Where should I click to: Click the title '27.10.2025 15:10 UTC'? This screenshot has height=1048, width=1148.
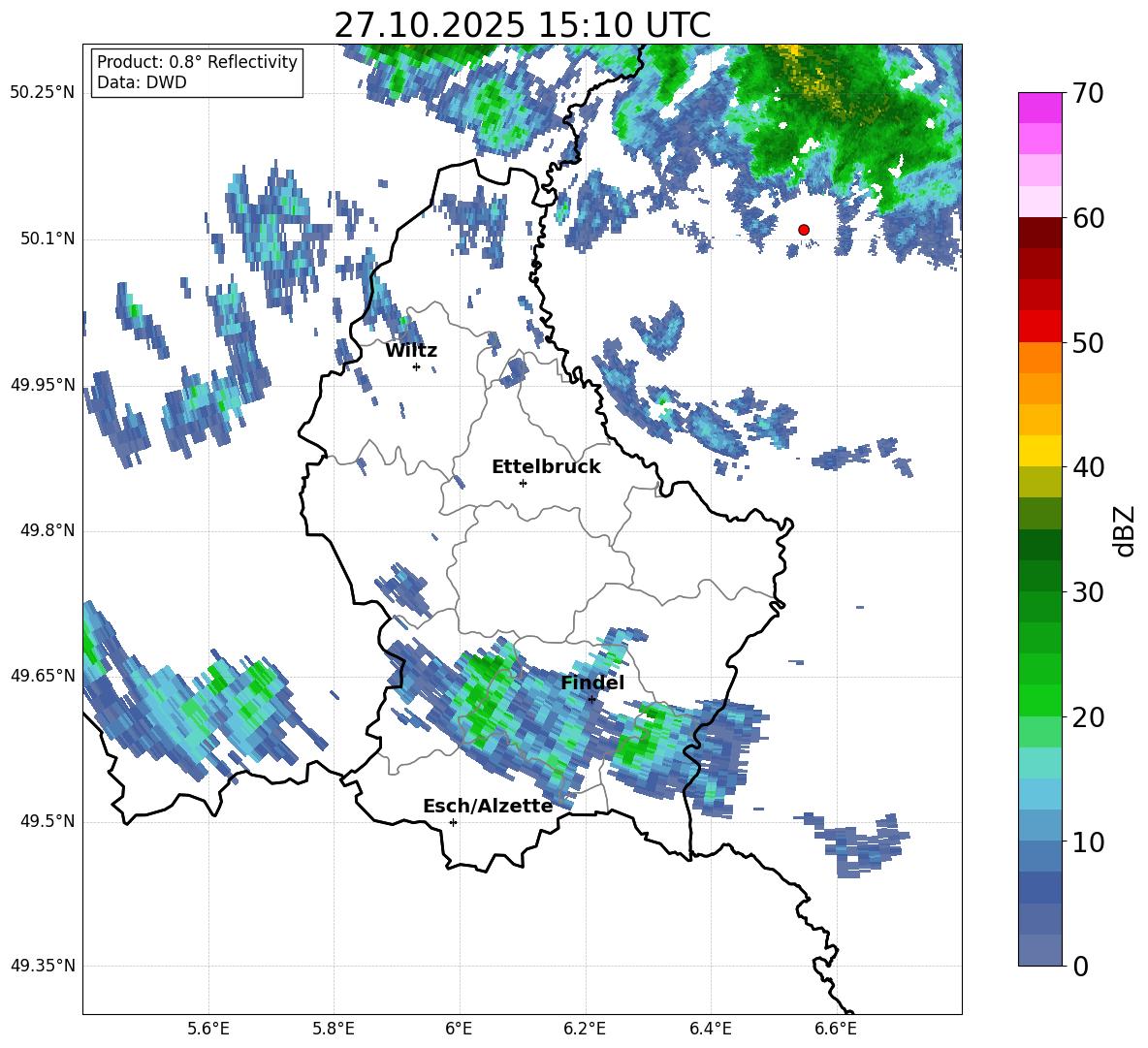click(522, 25)
